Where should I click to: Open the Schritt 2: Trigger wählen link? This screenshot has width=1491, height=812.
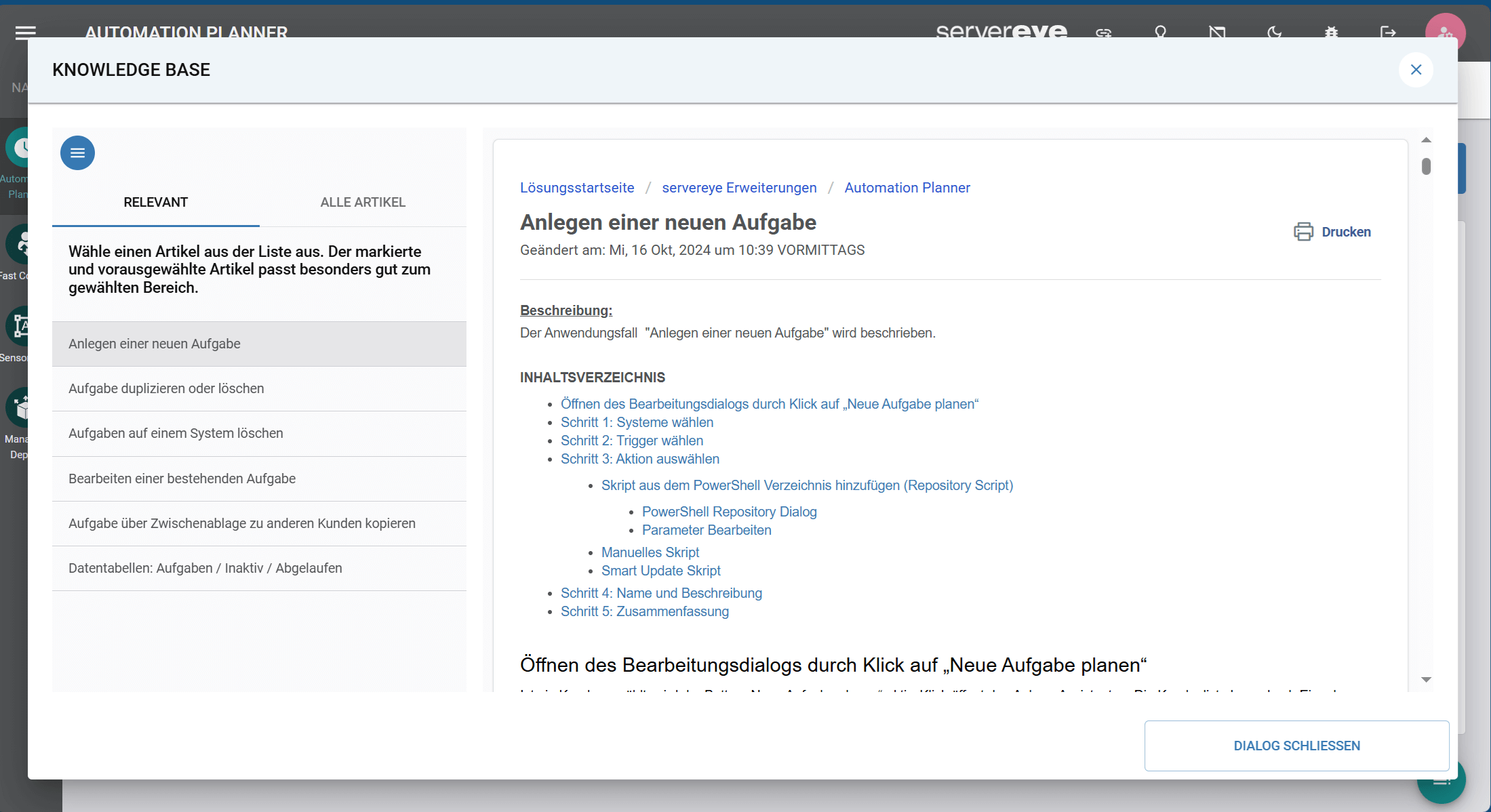(631, 441)
